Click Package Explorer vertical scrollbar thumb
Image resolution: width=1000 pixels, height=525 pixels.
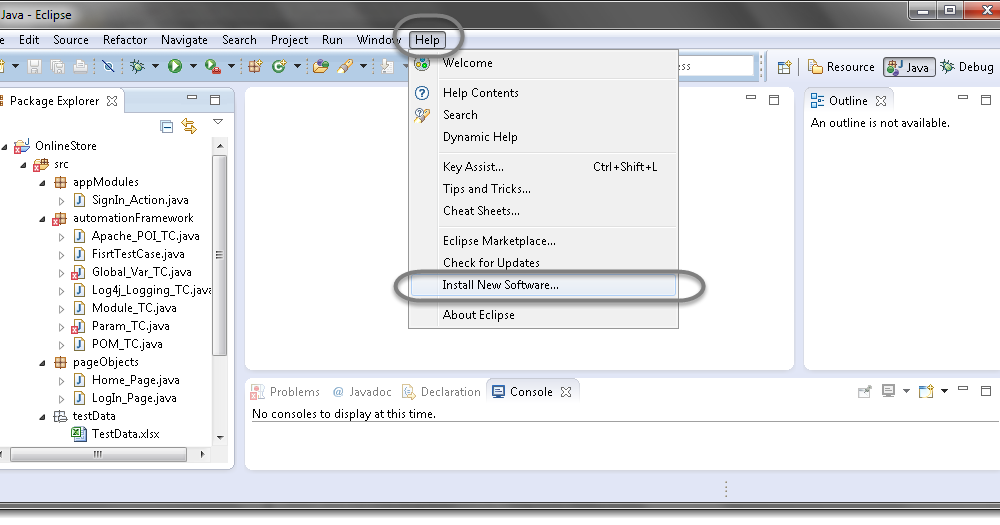pos(219,255)
